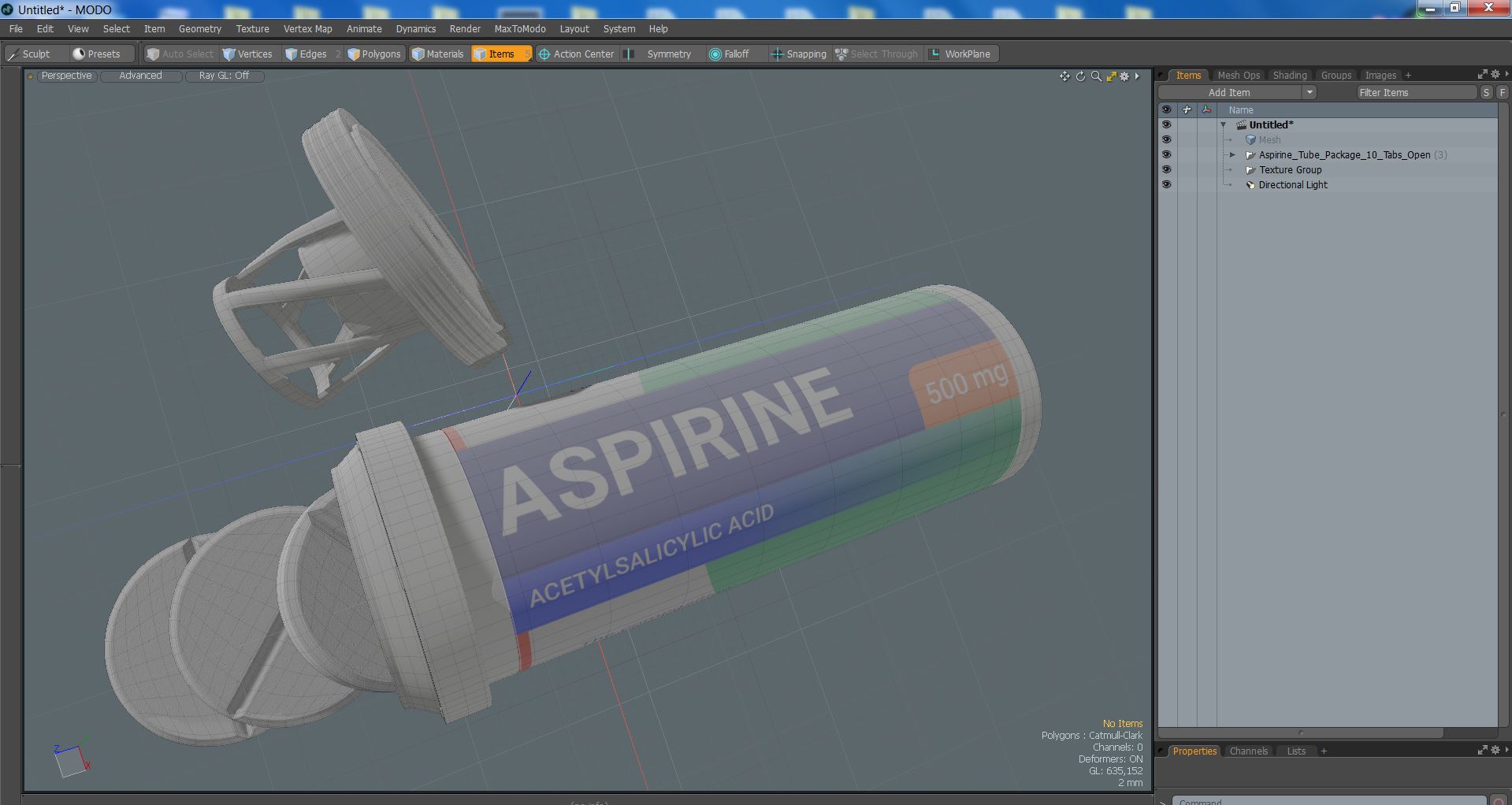Viewport: 1512px width, 805px height.
Task: Open the WorkPlane menu
Action: [x=960, y=54]
